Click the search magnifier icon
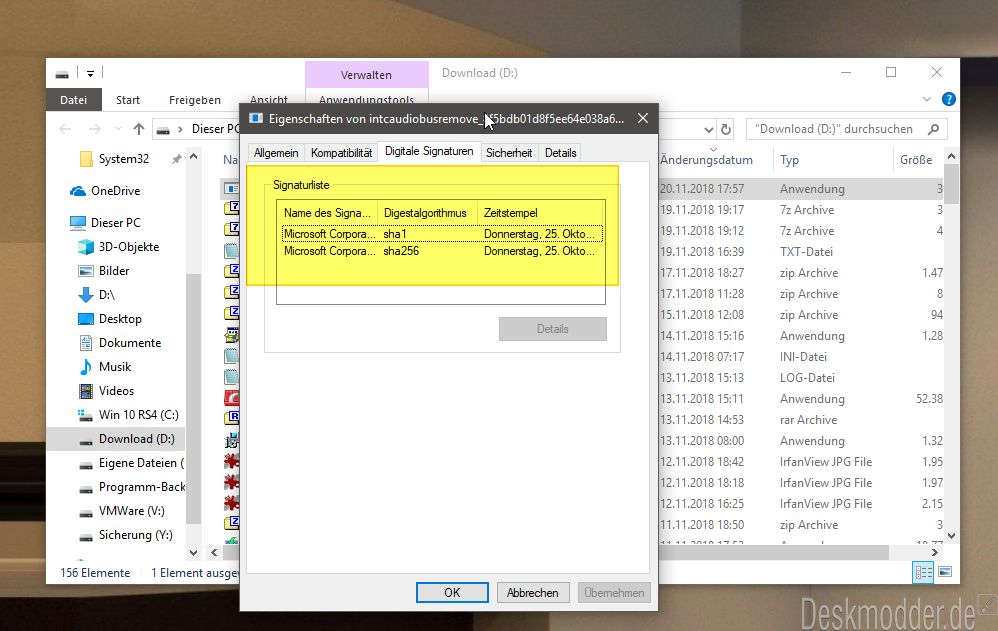 click(934, 129)
